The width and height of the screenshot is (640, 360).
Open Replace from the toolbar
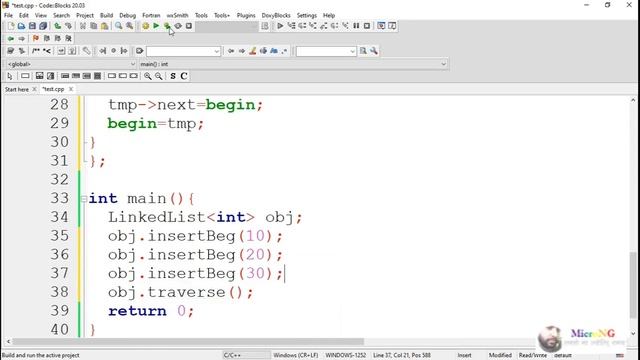[x=129, y=26]
